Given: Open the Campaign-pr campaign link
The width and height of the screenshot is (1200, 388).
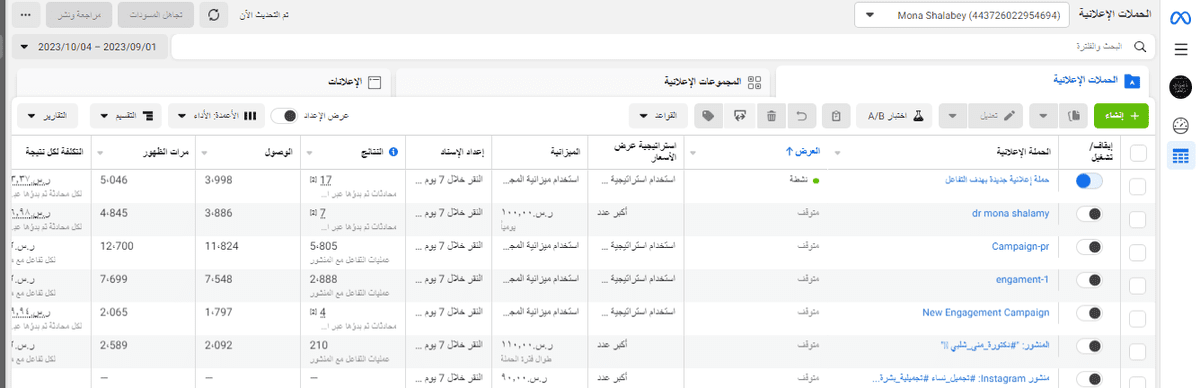Looking at the screenshot, I should 1020,246.
